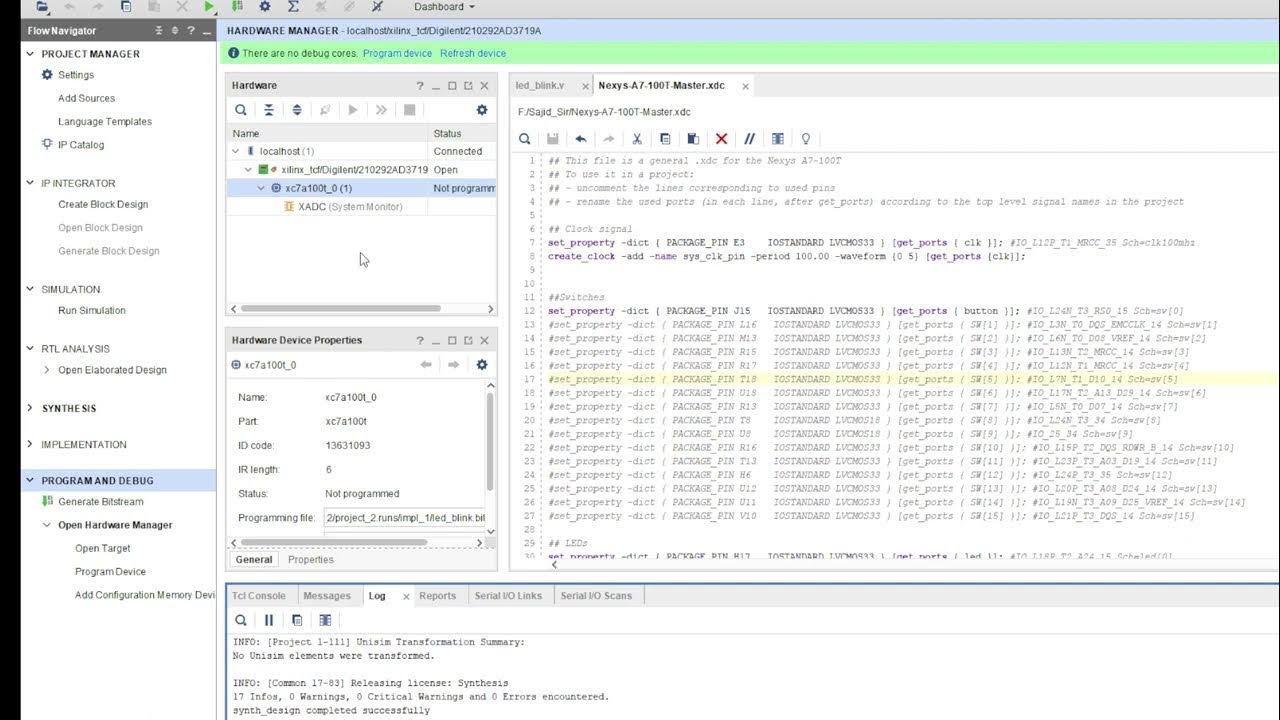Open Hardware panel settings gear
1280x720 pixels.
click(x=482, y=110)
